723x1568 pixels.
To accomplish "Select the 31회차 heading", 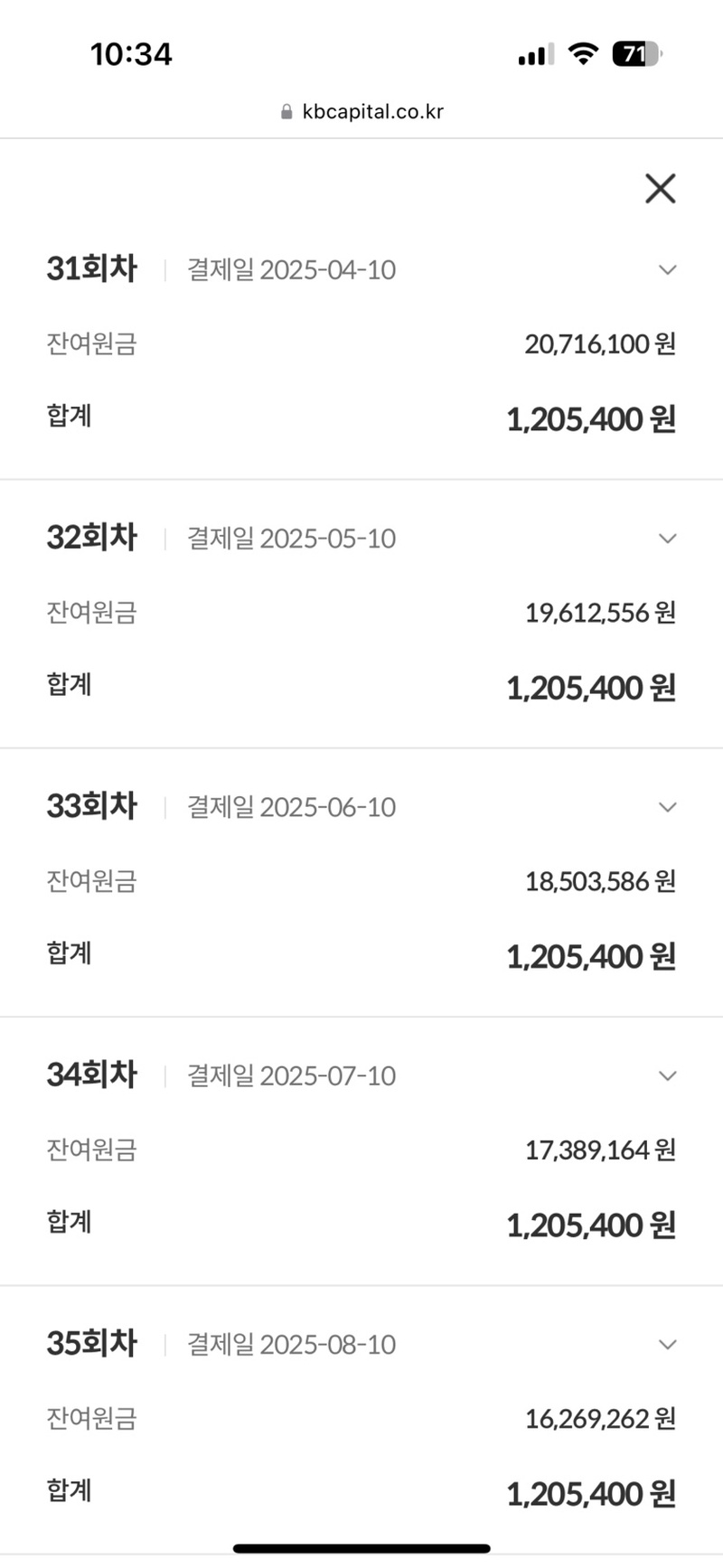I will click(92, 268).
